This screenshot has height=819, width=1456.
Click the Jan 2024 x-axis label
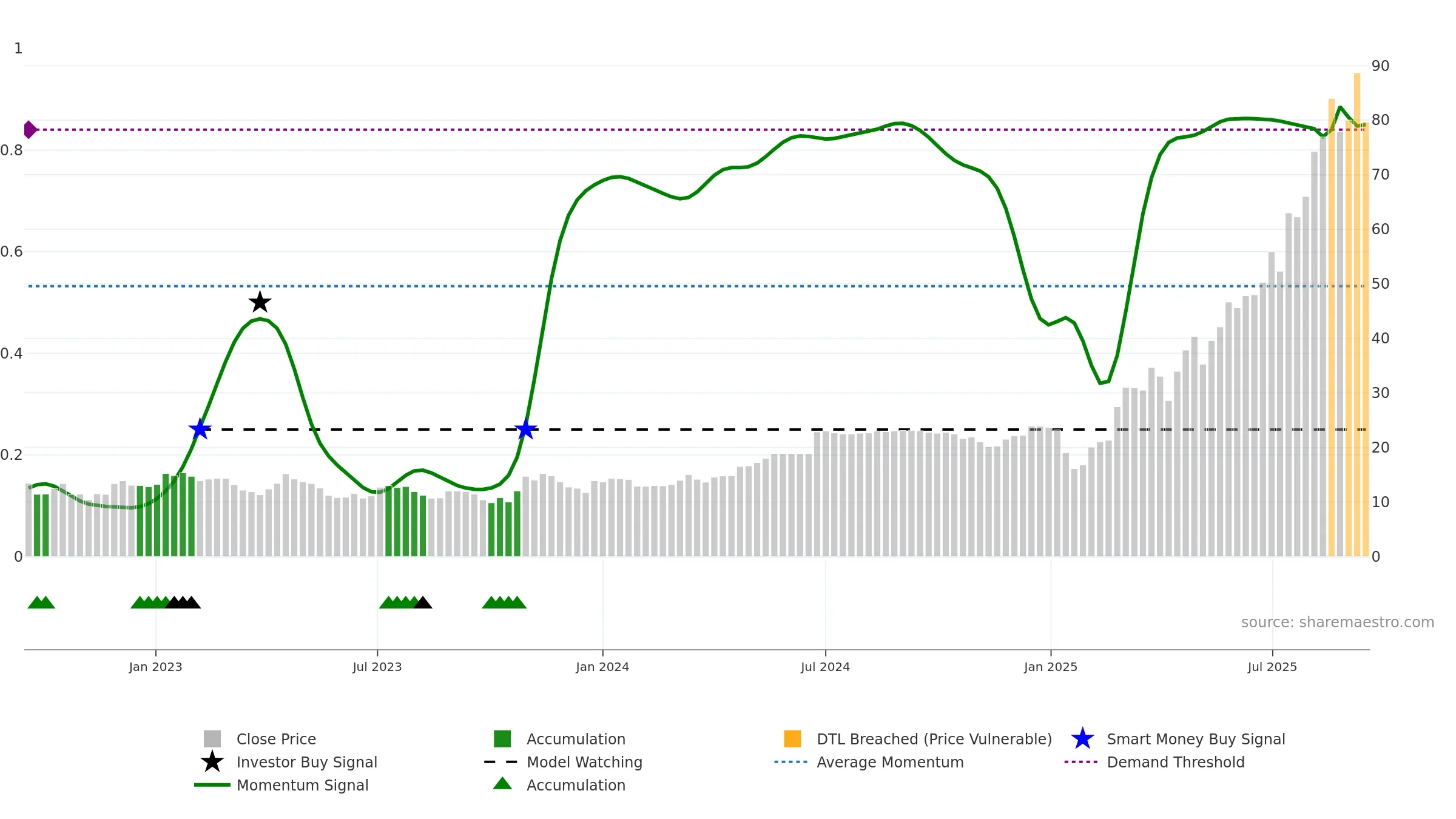602,667
